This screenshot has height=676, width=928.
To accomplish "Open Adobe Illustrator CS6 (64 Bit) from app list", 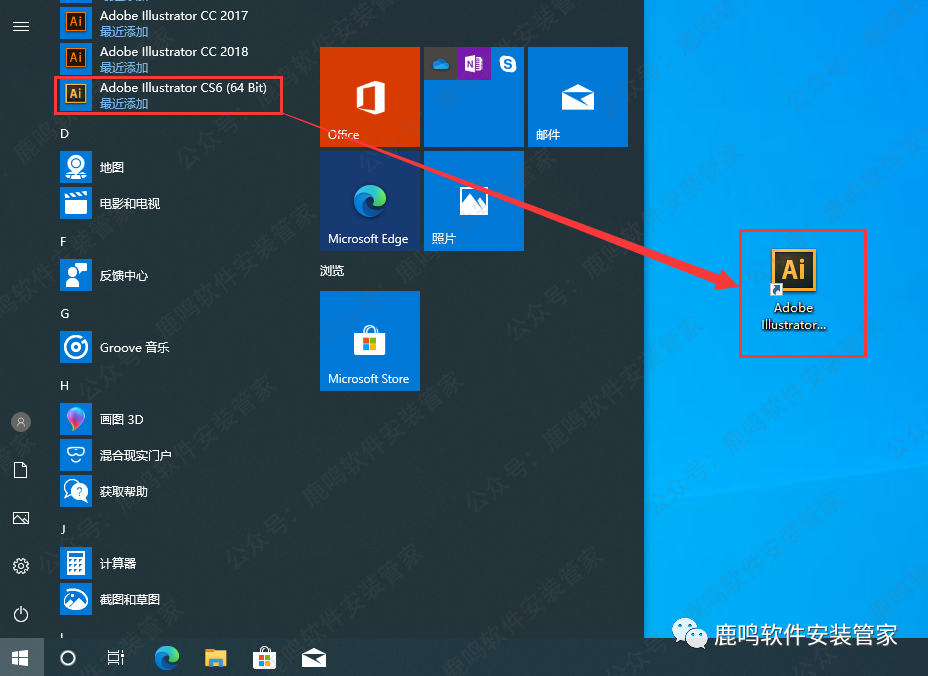I will 168,95.
